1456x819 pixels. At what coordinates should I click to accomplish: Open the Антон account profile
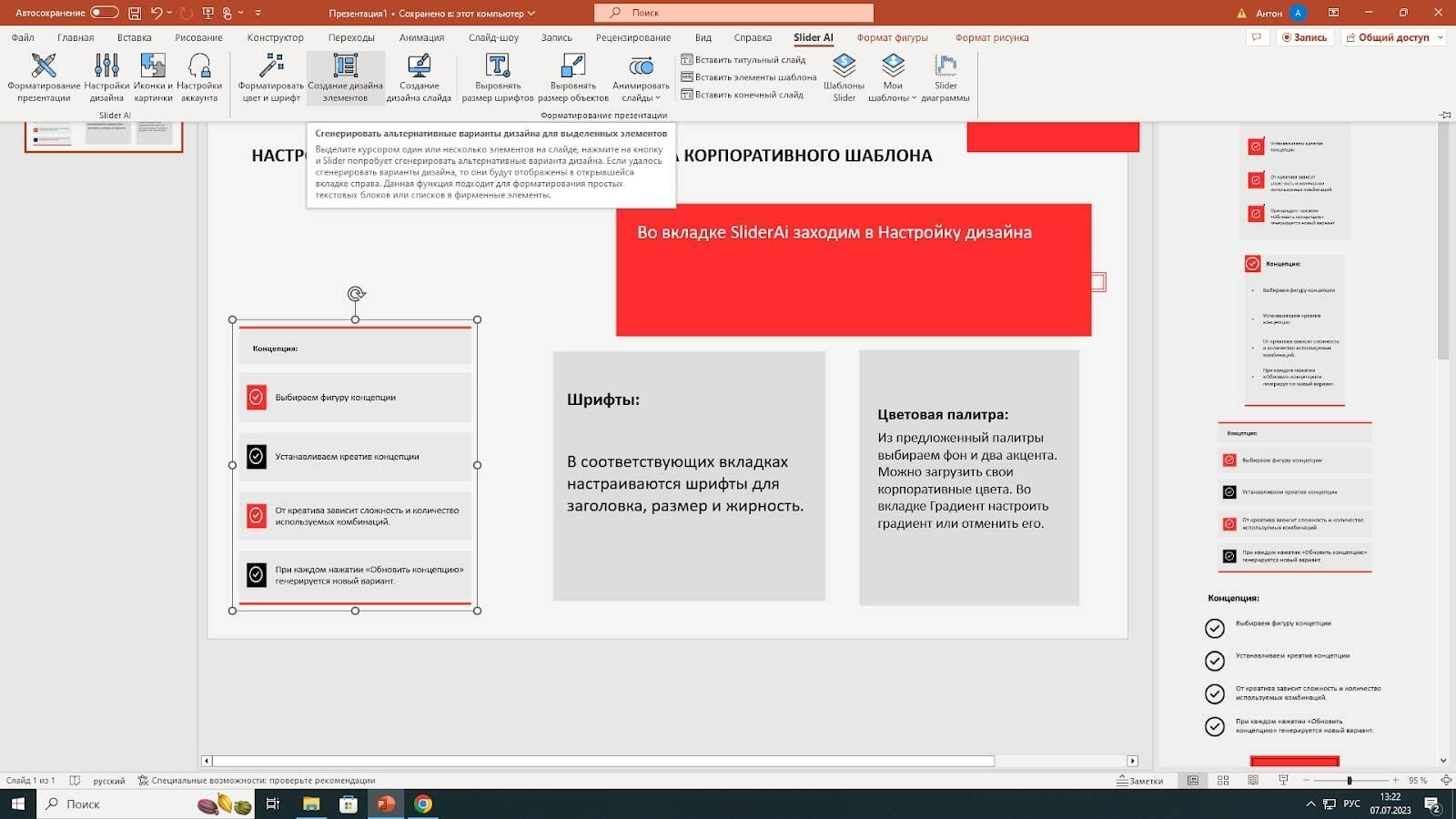(x=1282, y=13)
